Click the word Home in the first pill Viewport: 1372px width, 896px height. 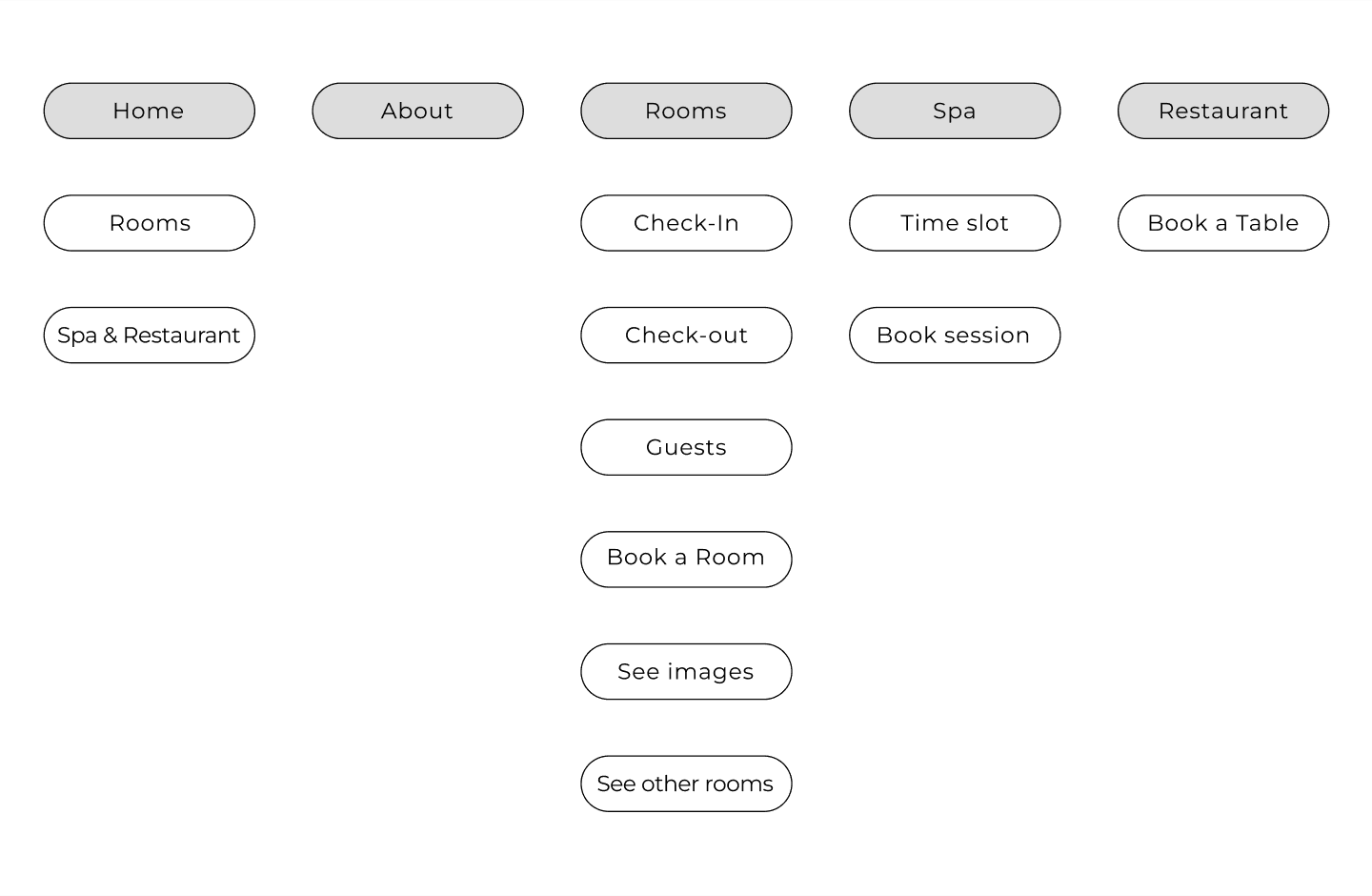[149, 111]
